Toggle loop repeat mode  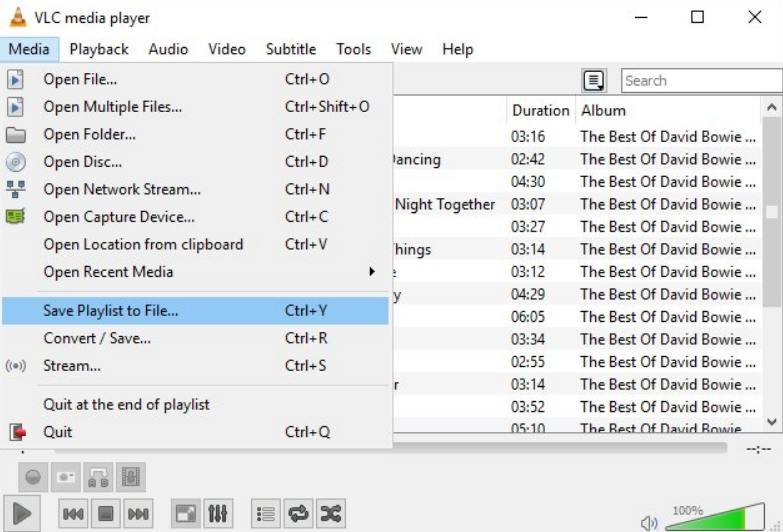(x=298, y=513)
